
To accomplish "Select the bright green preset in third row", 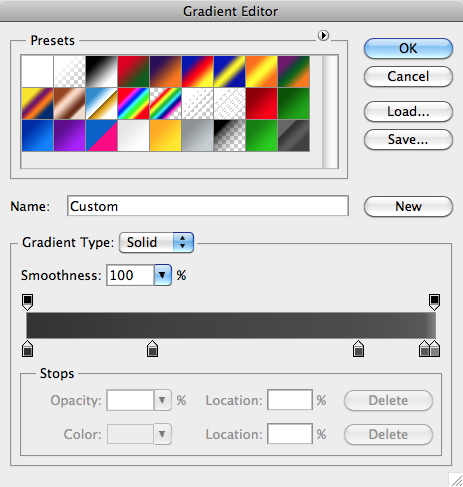I will coord(261,136).
